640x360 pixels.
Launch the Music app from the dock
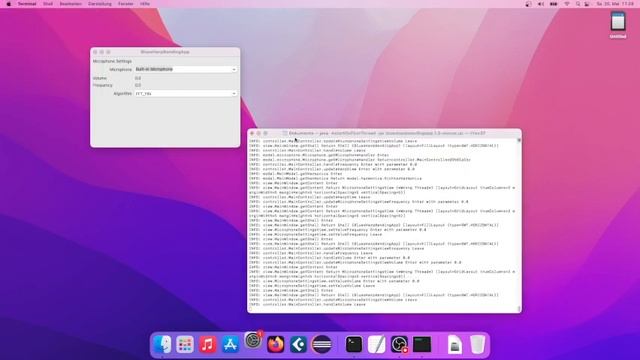click(208, 344)
